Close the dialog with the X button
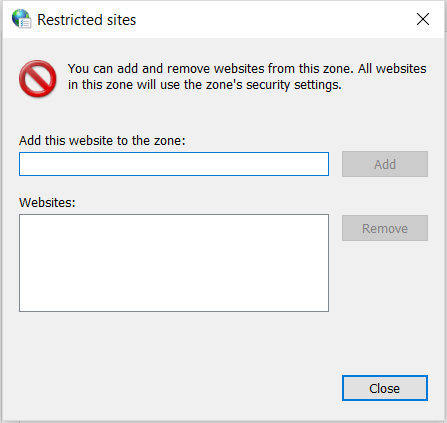 [x=423, y=19]
